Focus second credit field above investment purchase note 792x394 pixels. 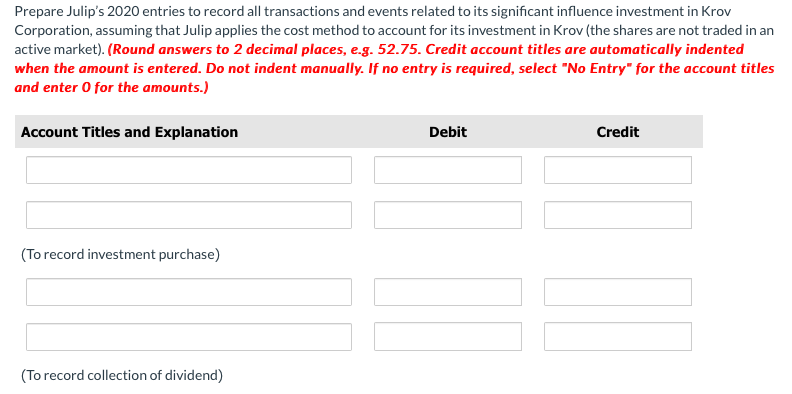point(618,215)
